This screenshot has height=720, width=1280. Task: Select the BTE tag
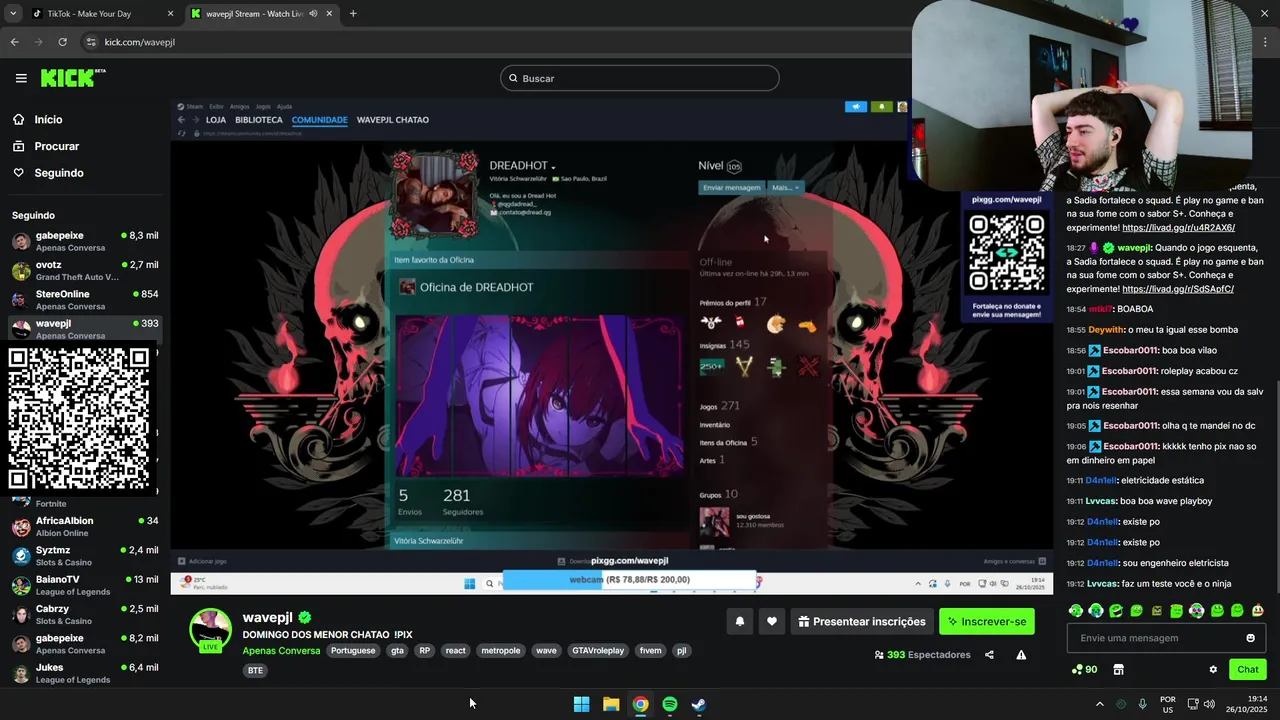click(255, 670)
